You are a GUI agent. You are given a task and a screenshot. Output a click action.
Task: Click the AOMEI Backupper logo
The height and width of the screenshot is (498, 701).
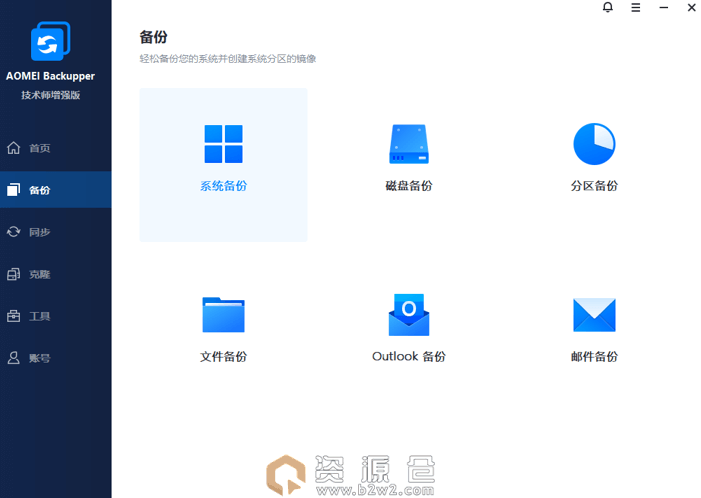click(x=50, y=41)
